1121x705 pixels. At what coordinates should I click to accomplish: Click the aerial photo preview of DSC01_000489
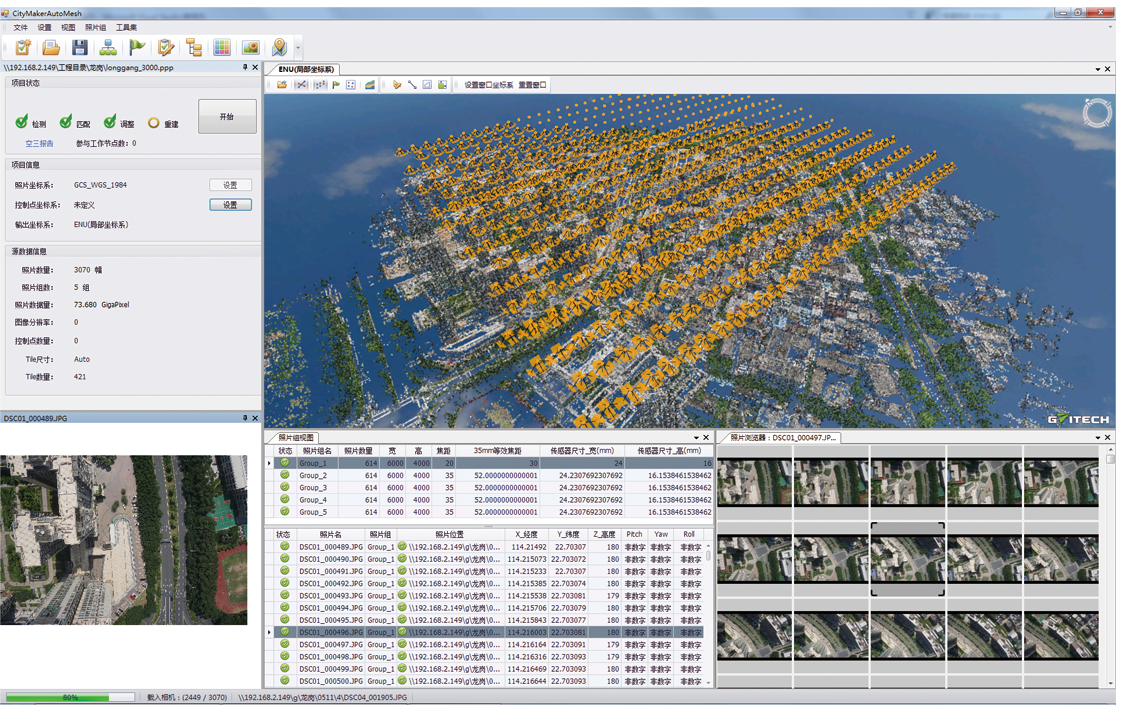click(x=124, y=540)
